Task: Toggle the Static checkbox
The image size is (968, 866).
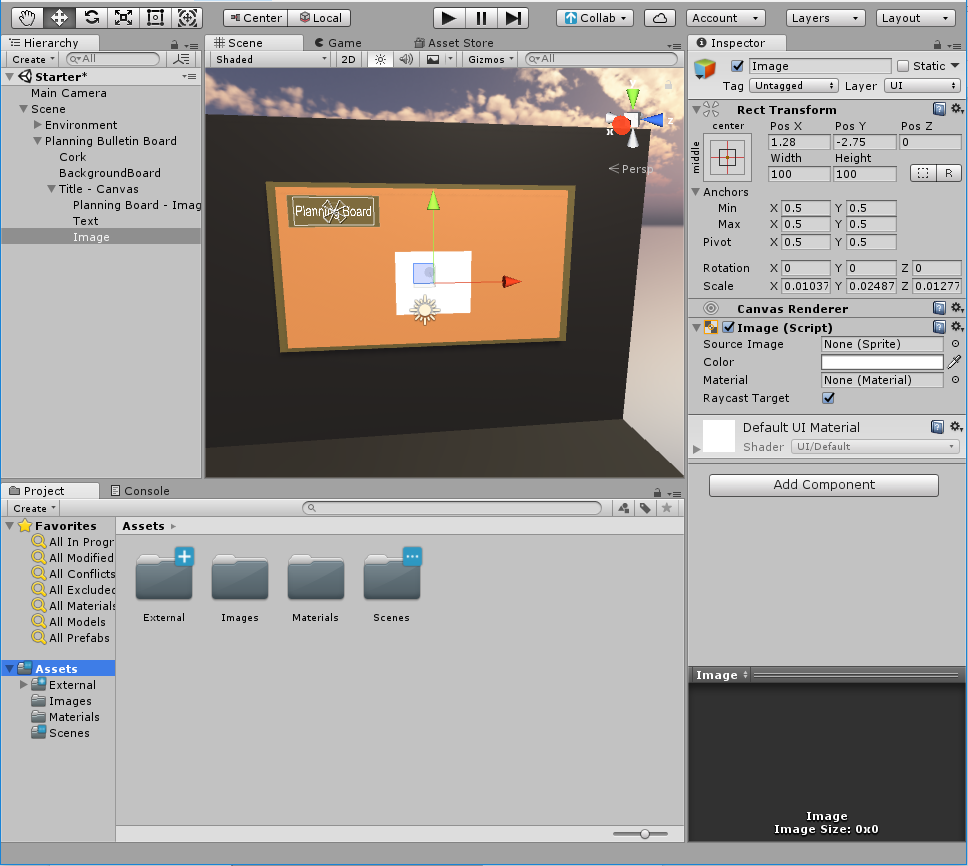Action: 903,66
